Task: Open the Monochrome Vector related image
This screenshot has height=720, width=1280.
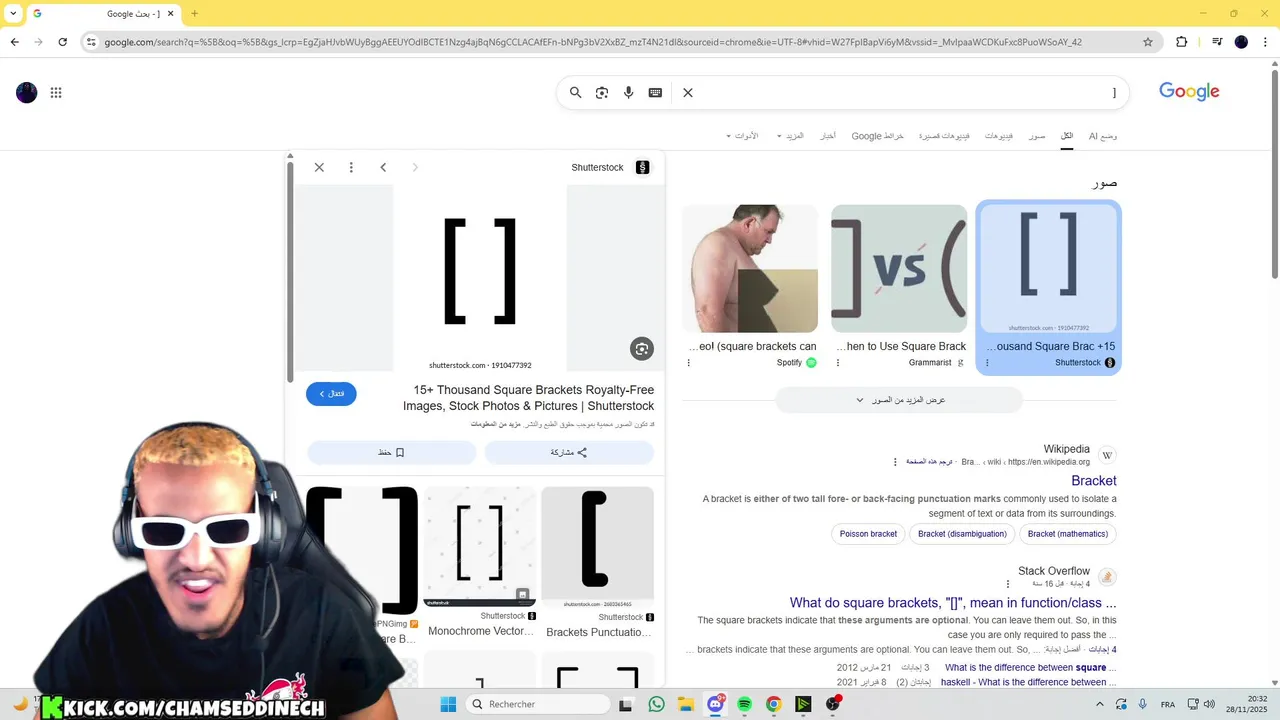Action: [x=480, y=547]
